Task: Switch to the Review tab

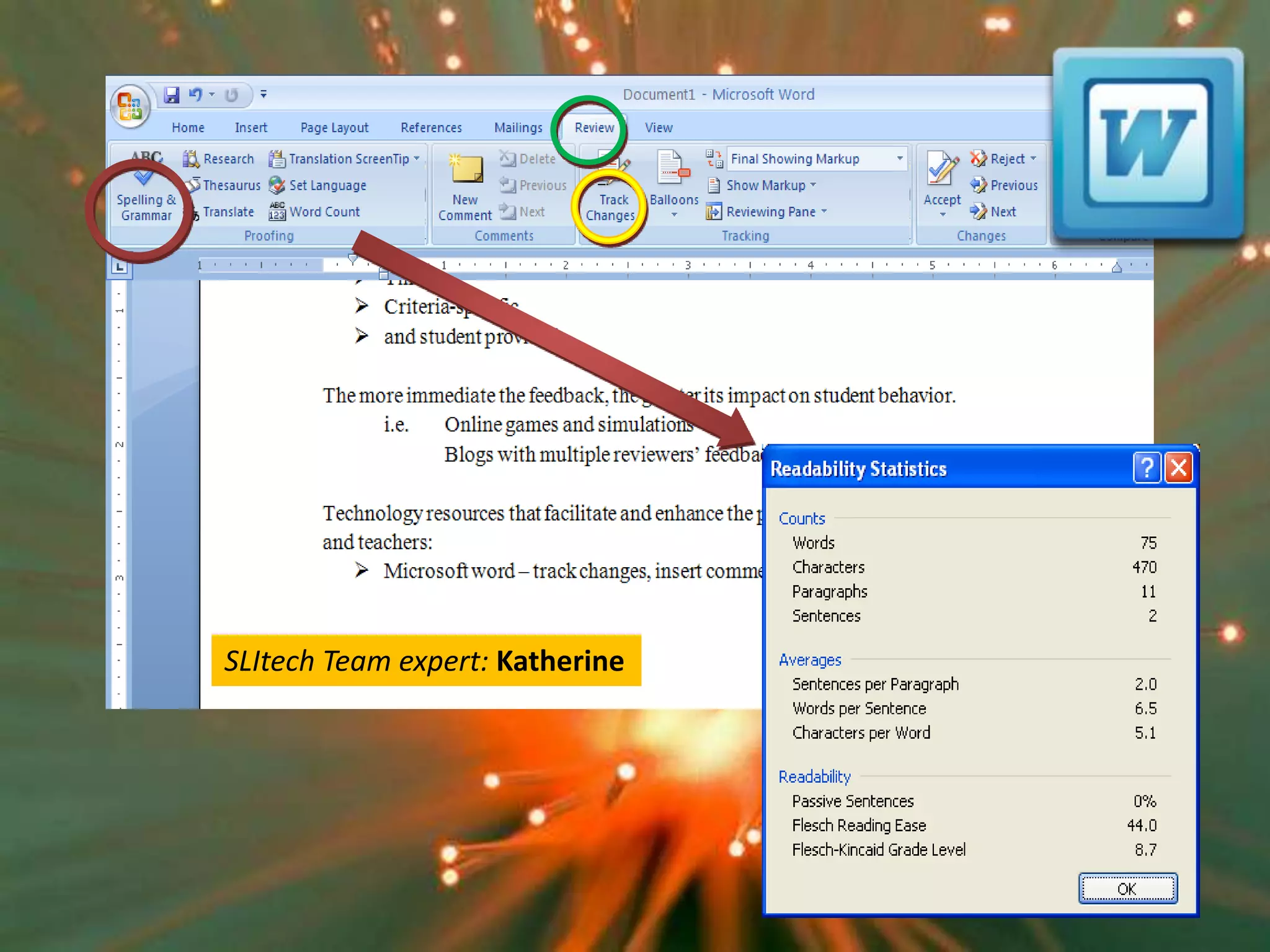Action: (x=593, y=128)
